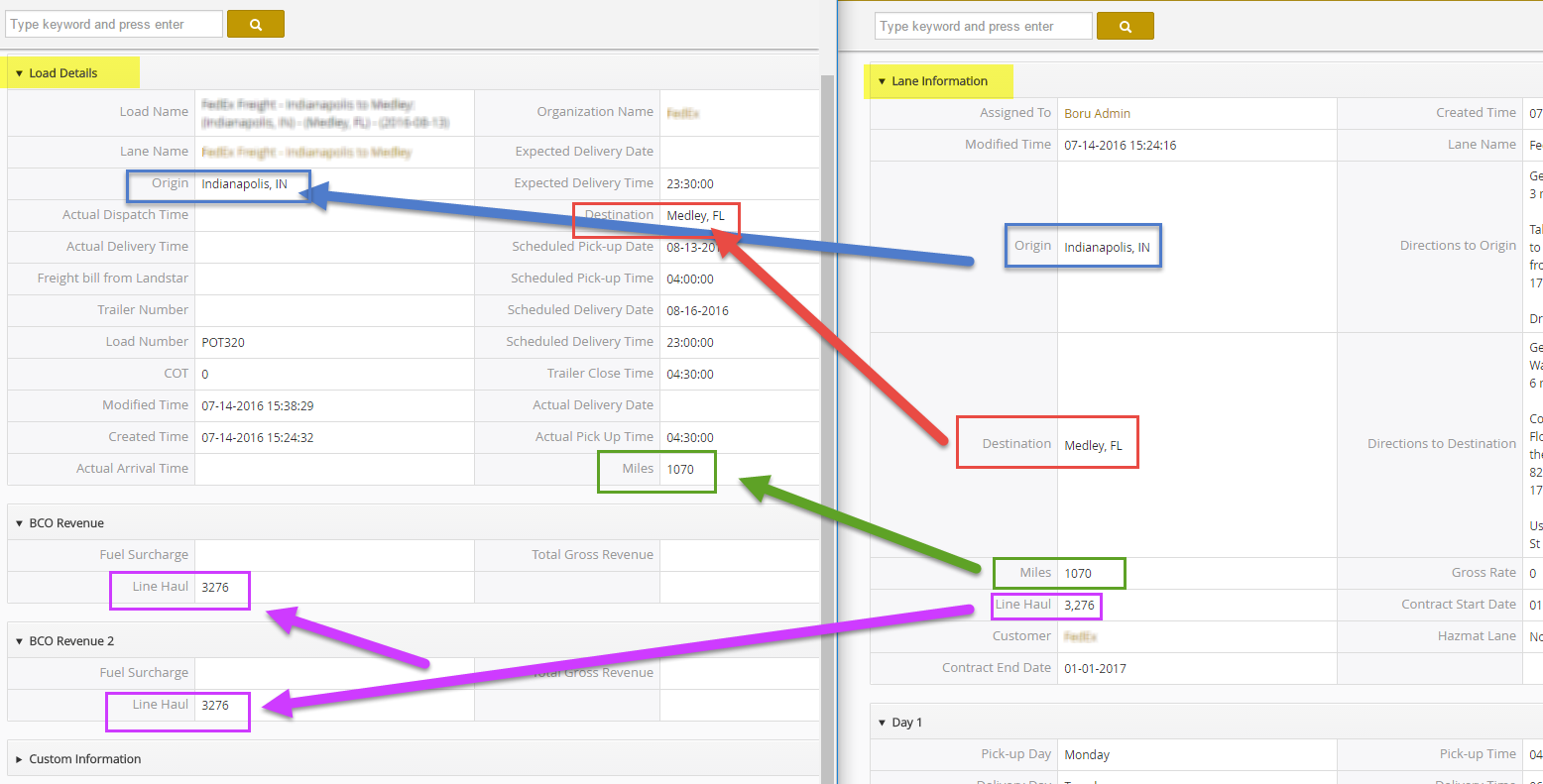Select Scheduled Pick-up Time value 04:00:00
Viewport: 1543px width, 784px height.
click(690, 279)
